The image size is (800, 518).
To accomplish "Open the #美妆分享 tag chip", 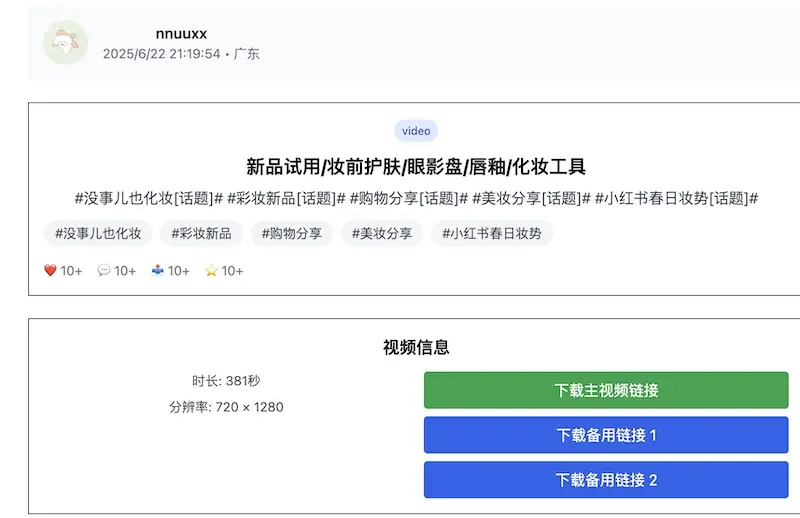I will click(x=382, y=233).
